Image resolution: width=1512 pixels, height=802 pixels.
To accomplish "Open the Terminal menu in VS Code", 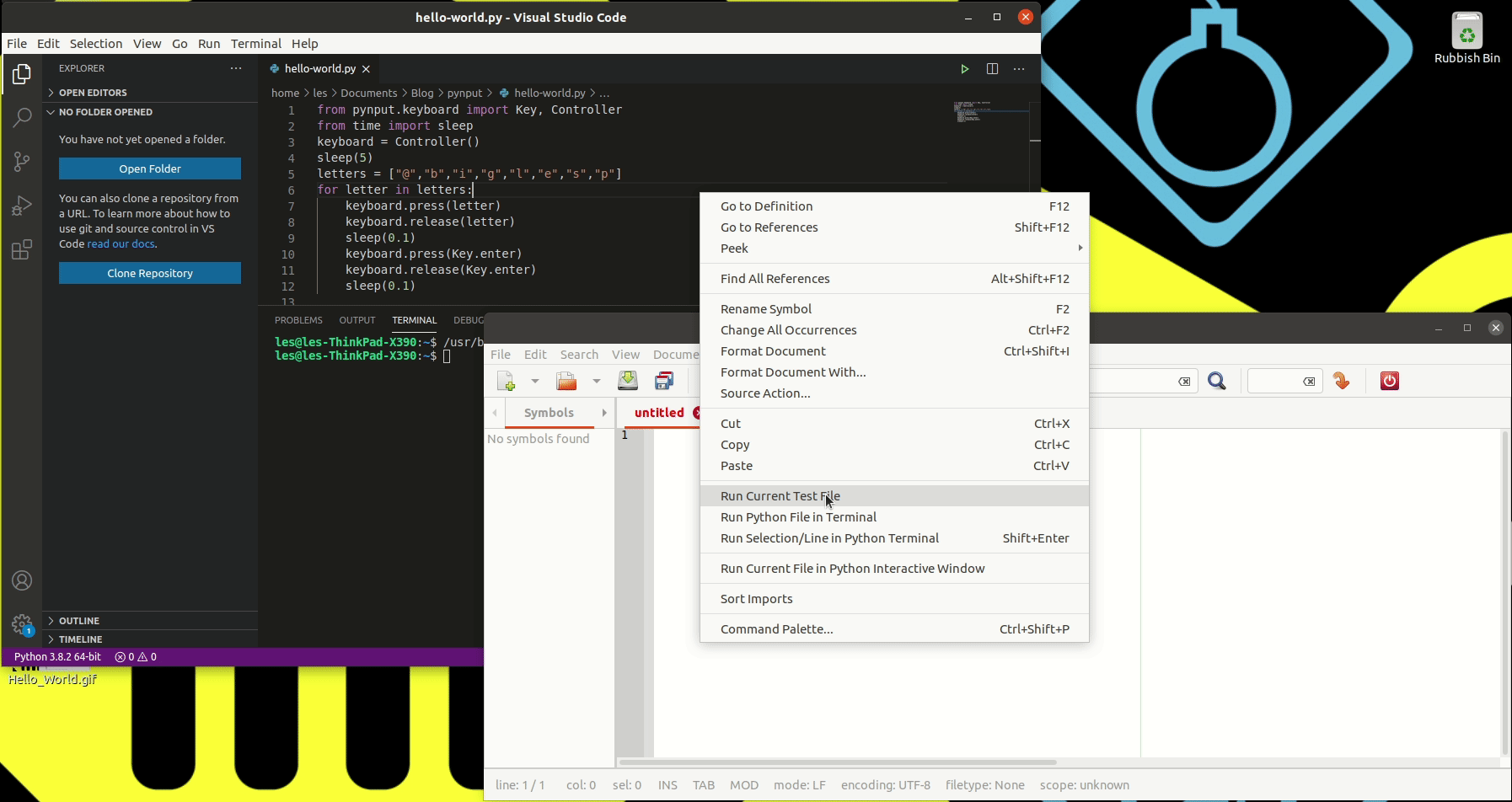I will coord(256,44).
